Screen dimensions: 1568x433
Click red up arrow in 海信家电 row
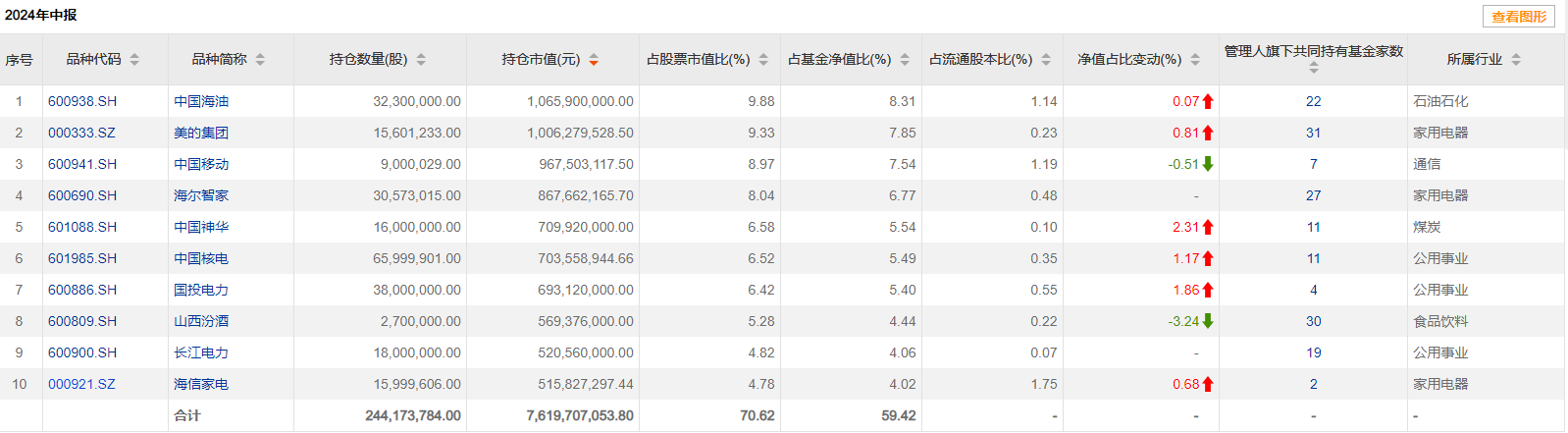[1208, 384]
